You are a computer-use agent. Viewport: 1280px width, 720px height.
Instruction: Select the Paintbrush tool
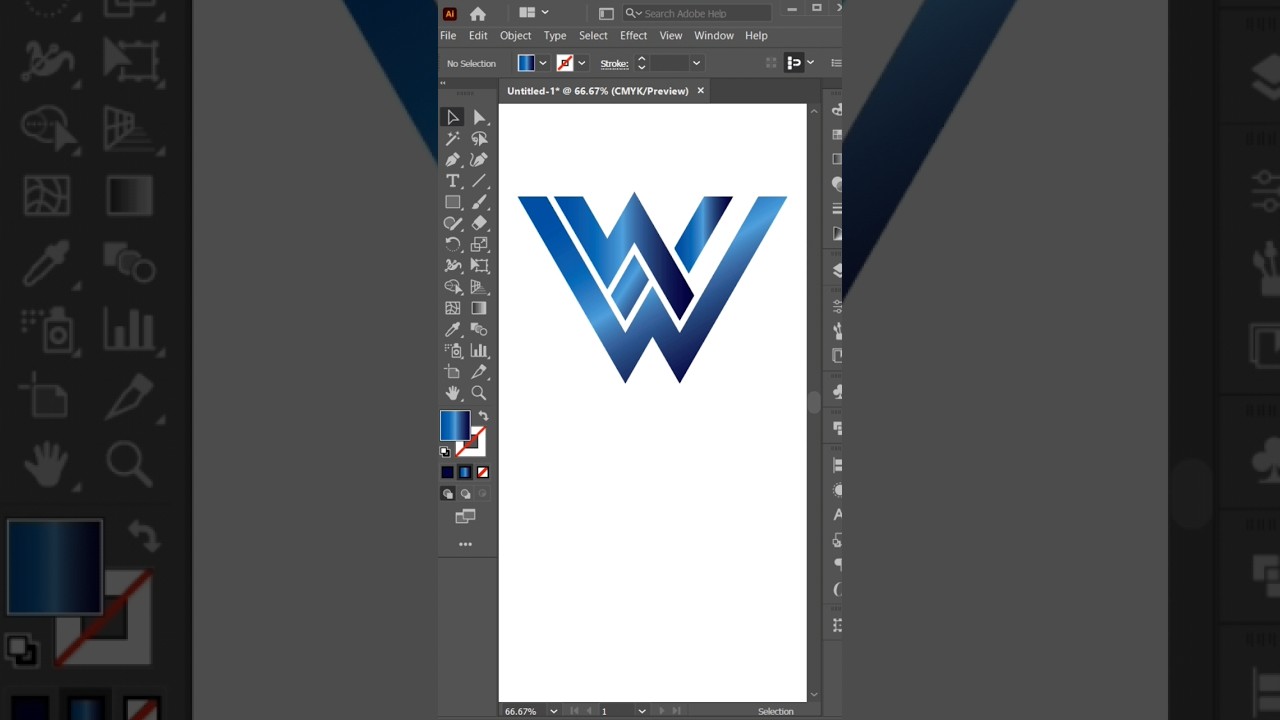point(479,202)
